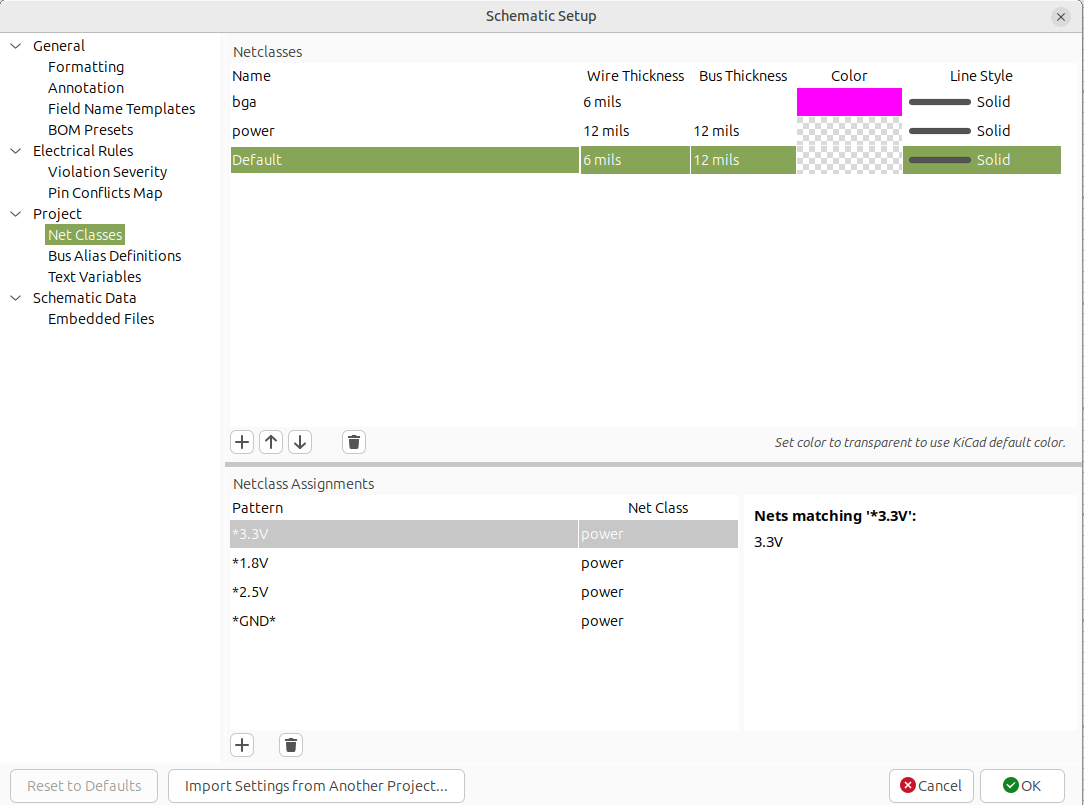Viewport: 1084px width, 805px height.
Task: Select the Schematic Data tree item
Action: point(84,298)
